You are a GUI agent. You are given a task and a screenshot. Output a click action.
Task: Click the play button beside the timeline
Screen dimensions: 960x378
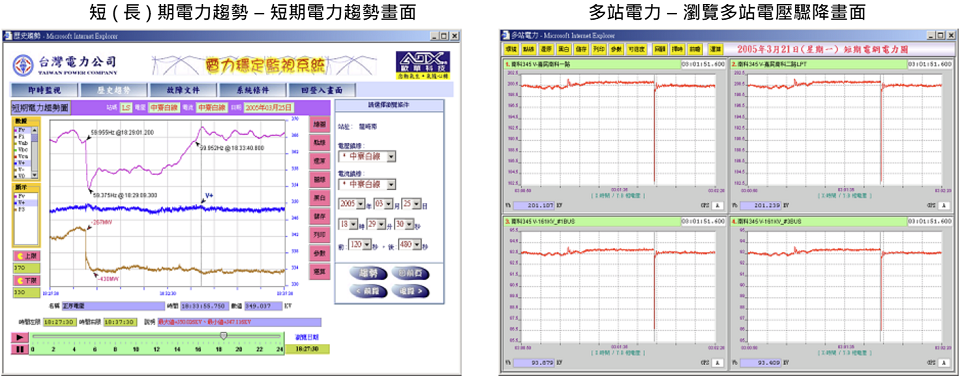coord(20,337)
